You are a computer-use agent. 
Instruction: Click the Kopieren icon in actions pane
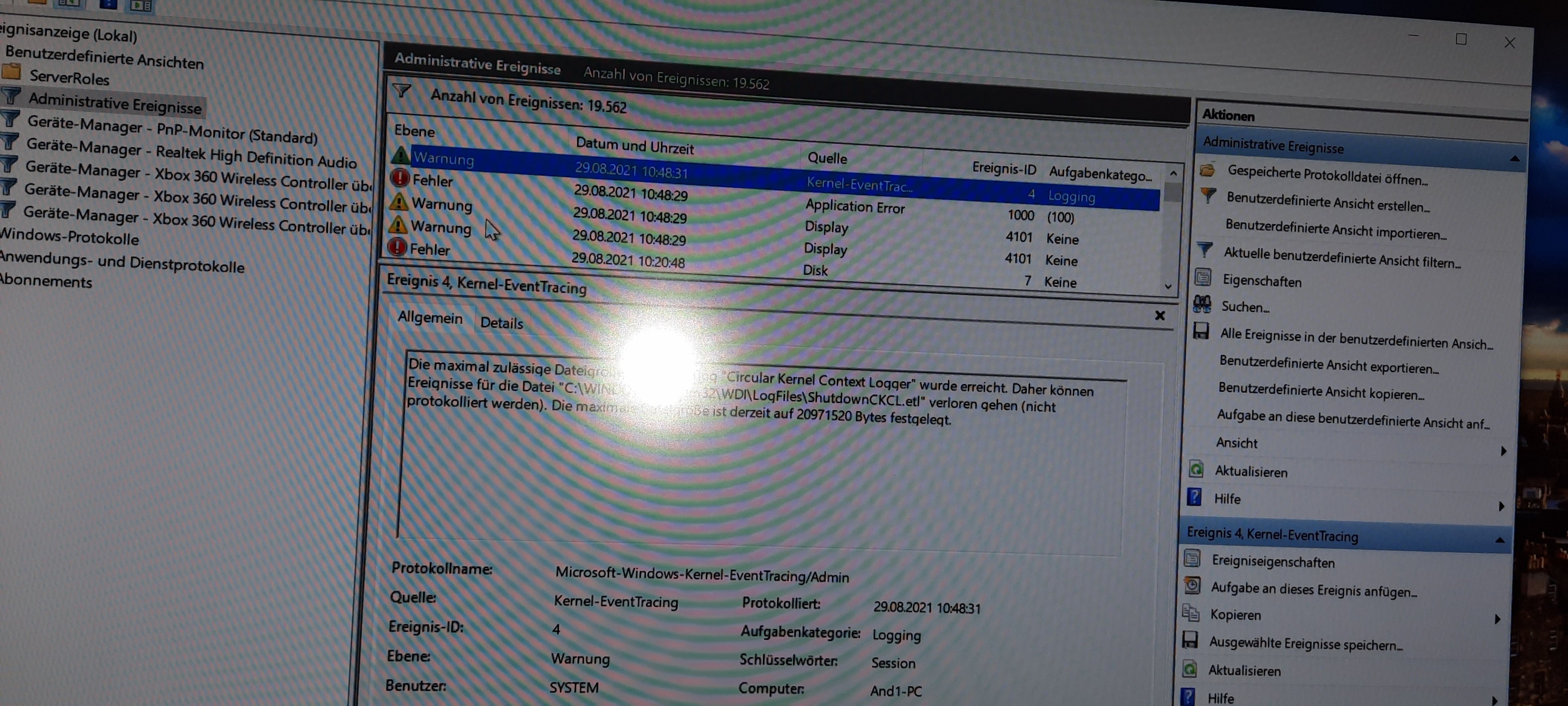pyautogui.click(x=1191, y=612)
